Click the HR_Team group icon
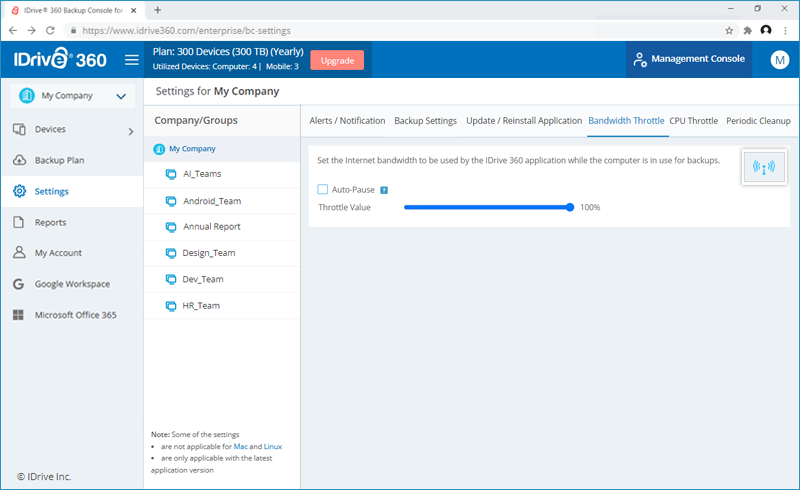This screenshot has width=800, height=490. pyautogui.click(x=171, y=306)
